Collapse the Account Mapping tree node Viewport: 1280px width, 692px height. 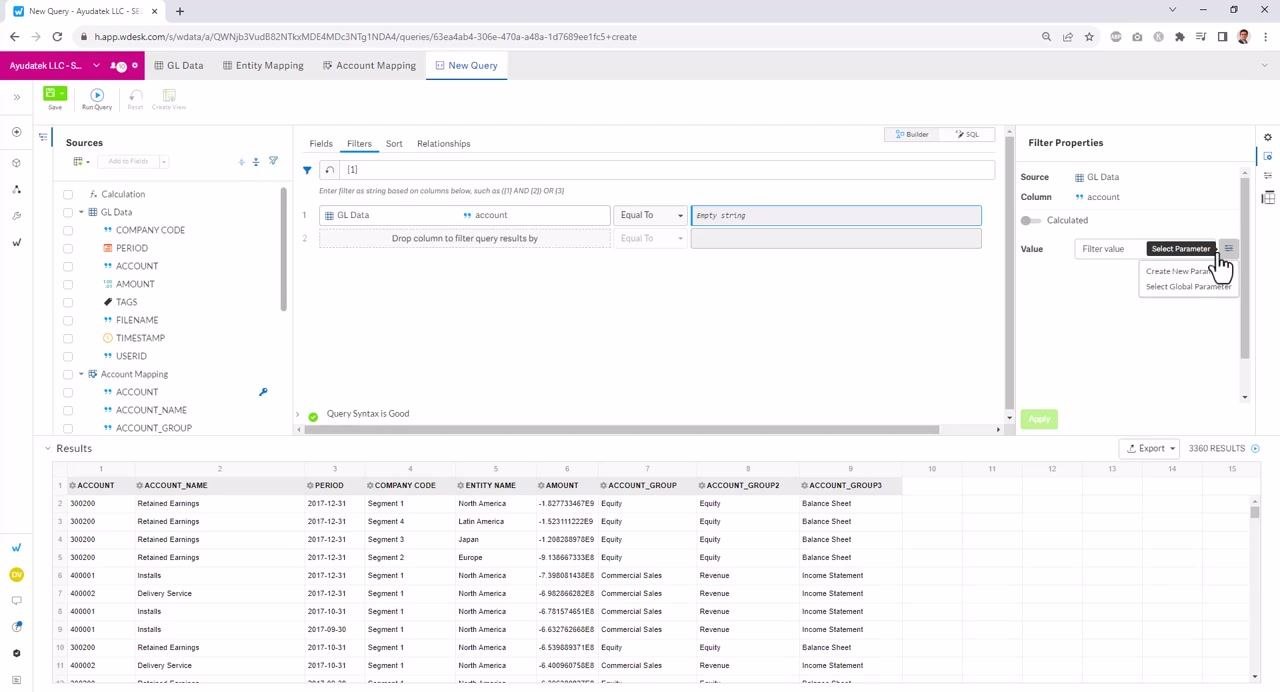coord(81,374)
